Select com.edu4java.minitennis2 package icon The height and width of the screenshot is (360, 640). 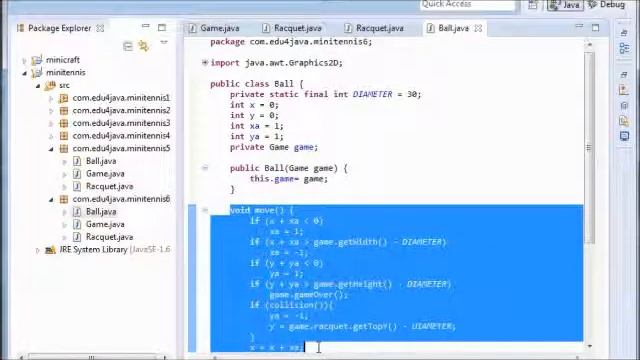click(x=64, y=111)
